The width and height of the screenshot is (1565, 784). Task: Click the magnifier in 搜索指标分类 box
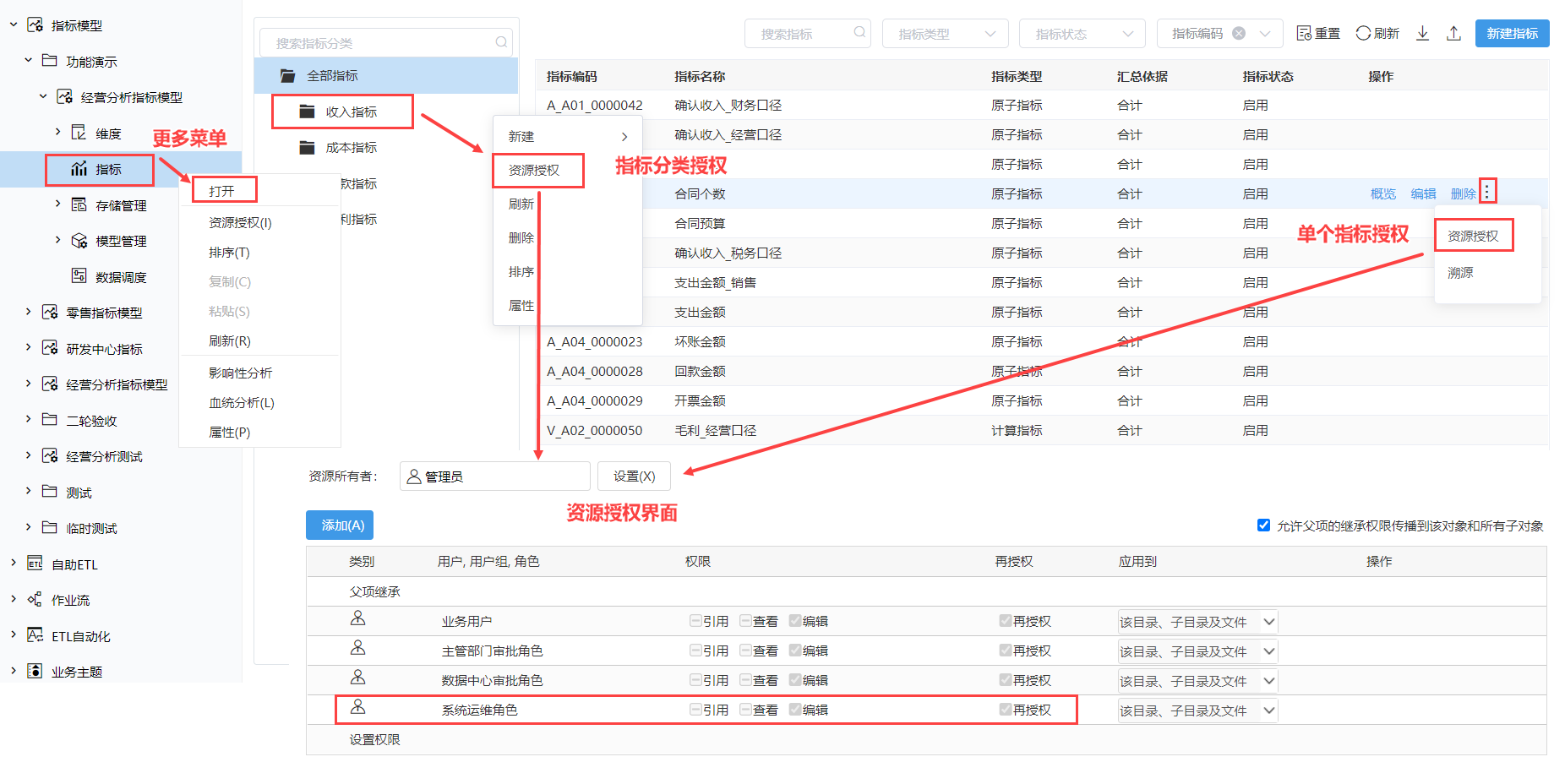pyautogui.click(x=501, y=42)
